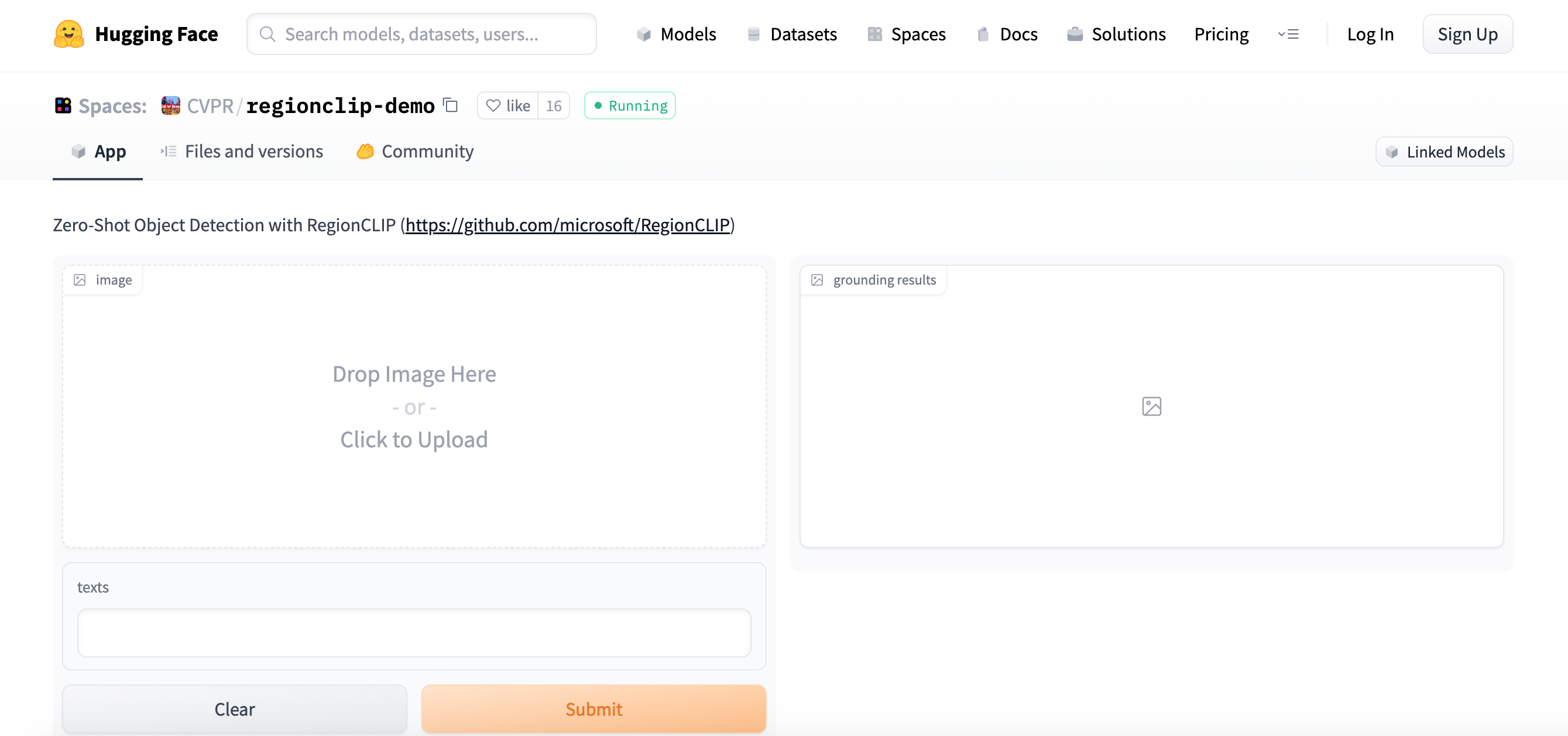Click the texts input field
1568x736 pixels.
pyautogui.click(x=414, y=632)
